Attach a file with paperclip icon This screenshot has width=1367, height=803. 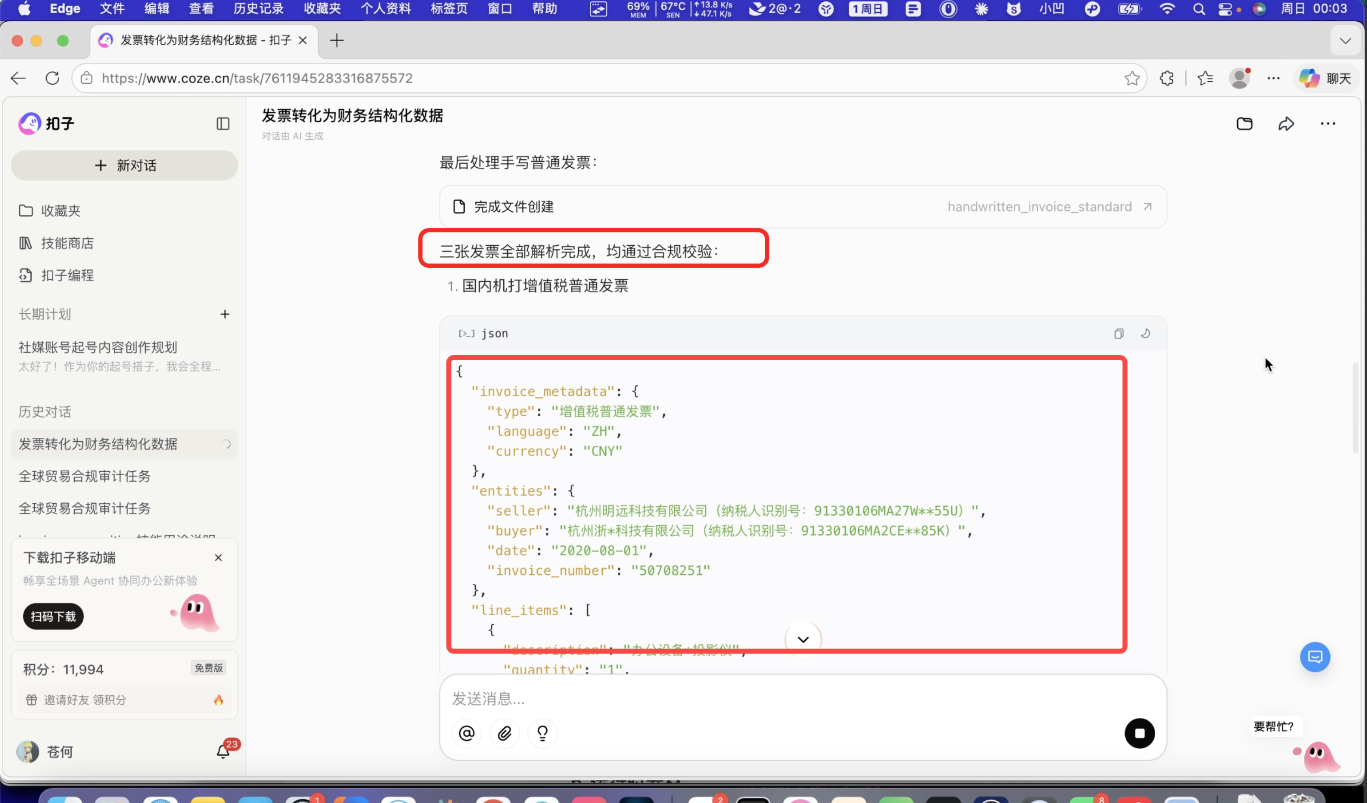tap(505, 733)
